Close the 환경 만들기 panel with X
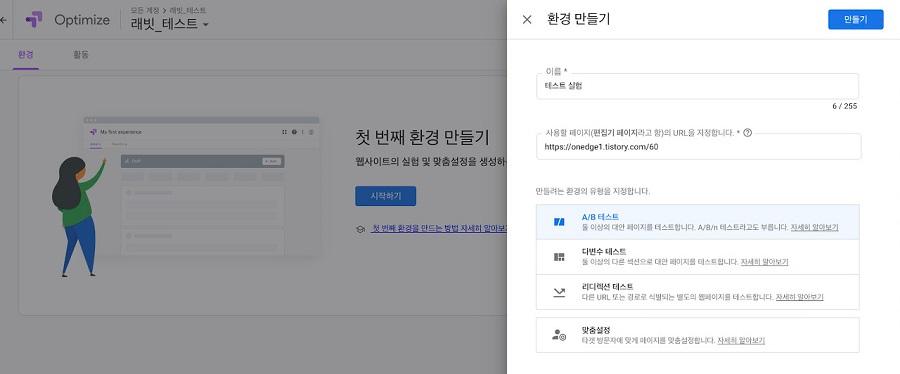Viewport: 900px width, 374px height. coord(527,20)
